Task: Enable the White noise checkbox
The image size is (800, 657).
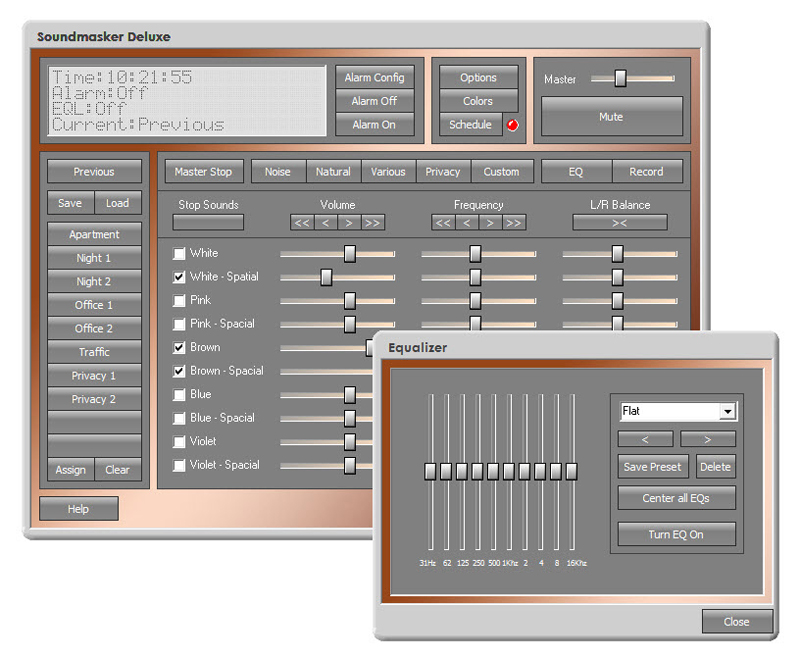Action: pos(179,254)
